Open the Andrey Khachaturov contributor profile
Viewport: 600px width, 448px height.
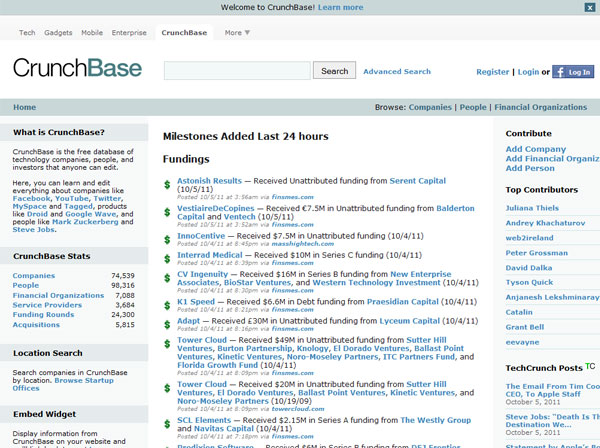[545, 223]
